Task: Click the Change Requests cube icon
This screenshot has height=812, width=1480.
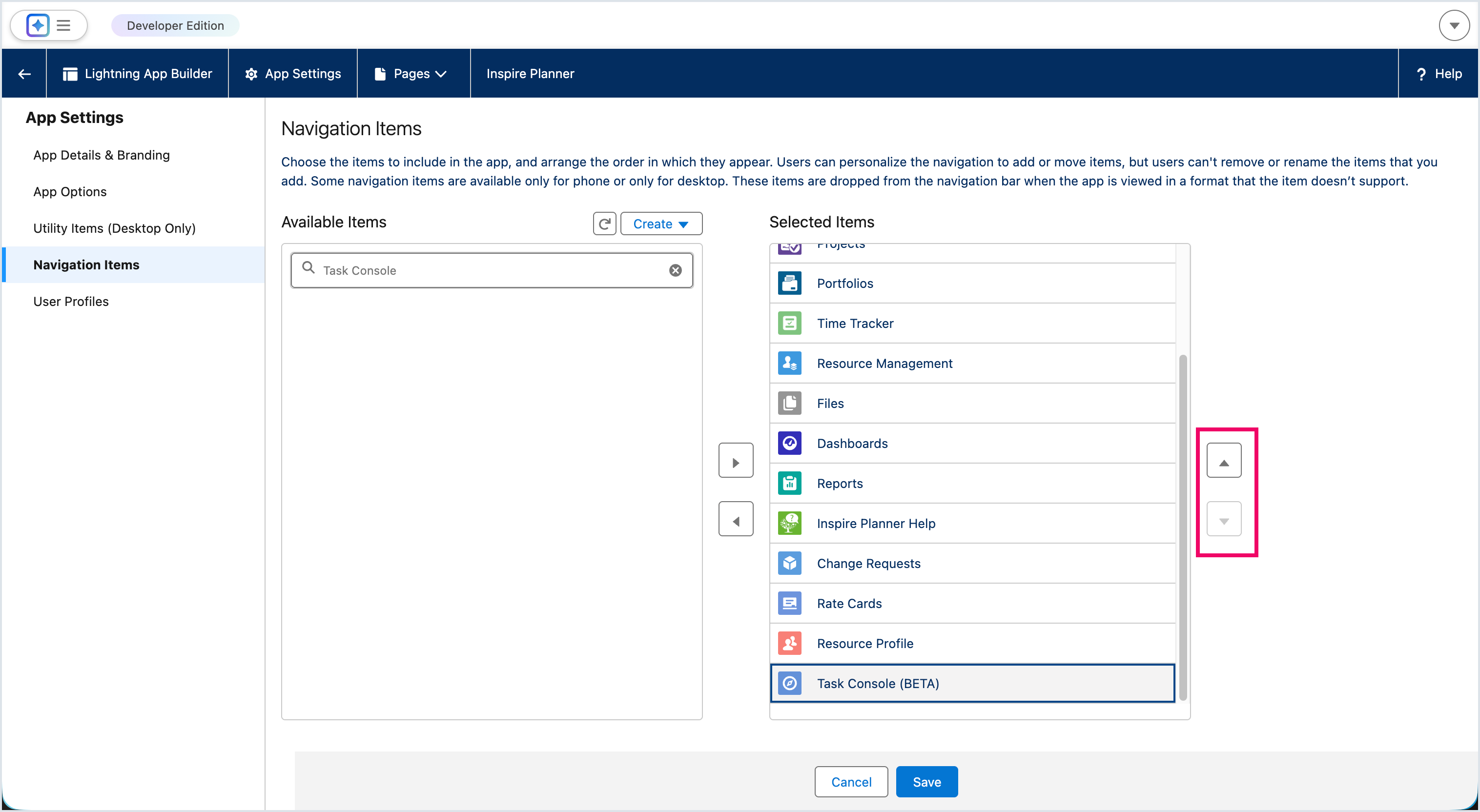Action: point(789,563)
